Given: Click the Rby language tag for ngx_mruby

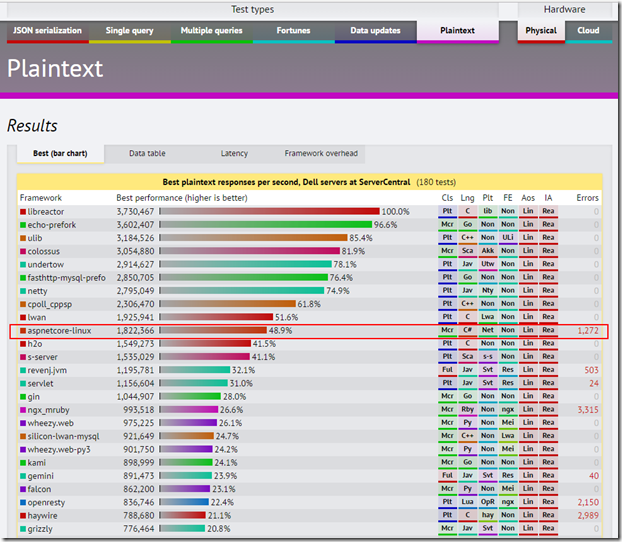Looking at the screenshot, I should (467, 410).
